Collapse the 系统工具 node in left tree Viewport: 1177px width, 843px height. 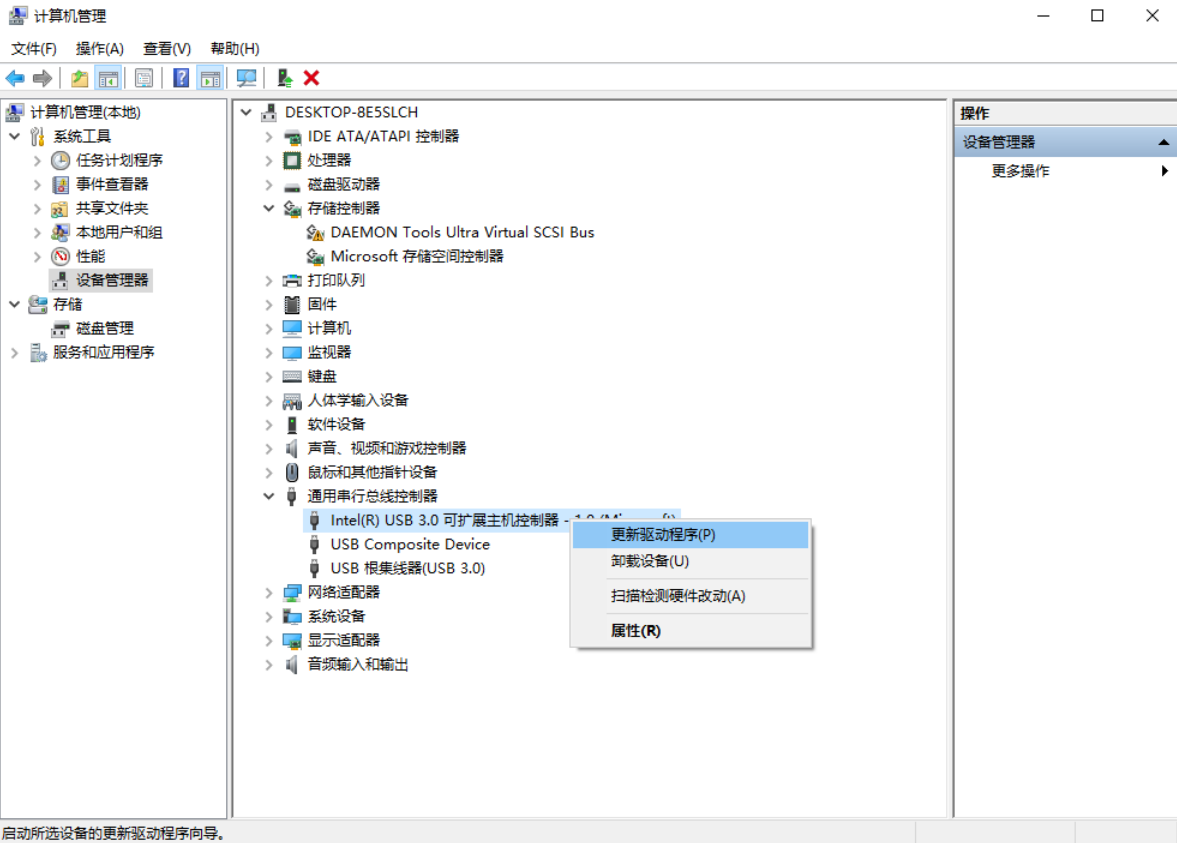14,136
